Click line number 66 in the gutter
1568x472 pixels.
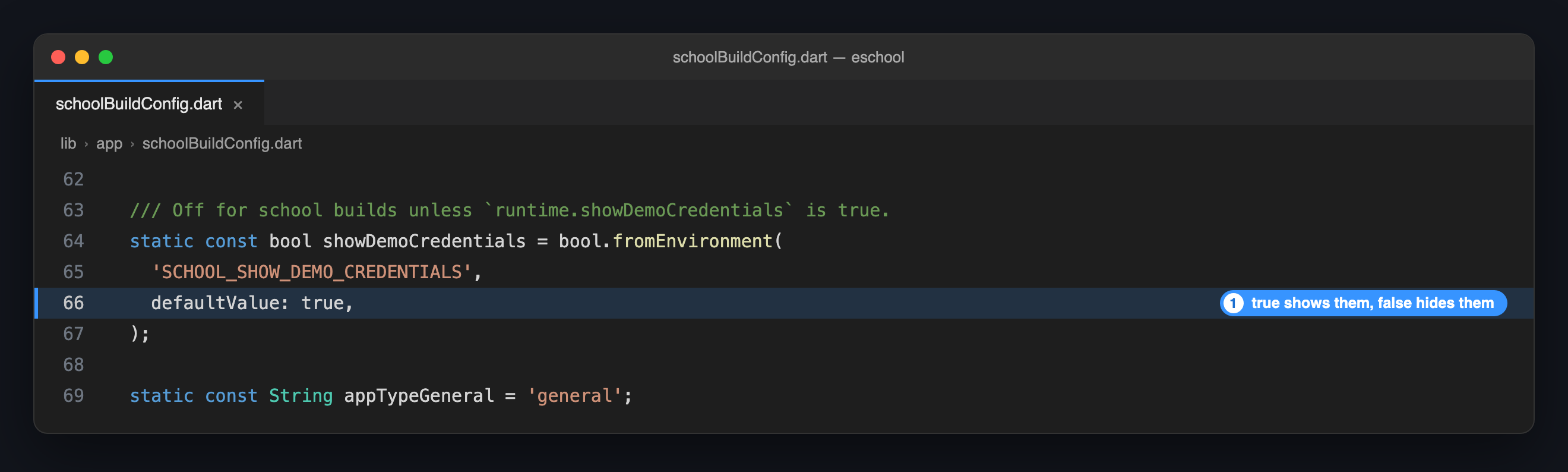73,303
